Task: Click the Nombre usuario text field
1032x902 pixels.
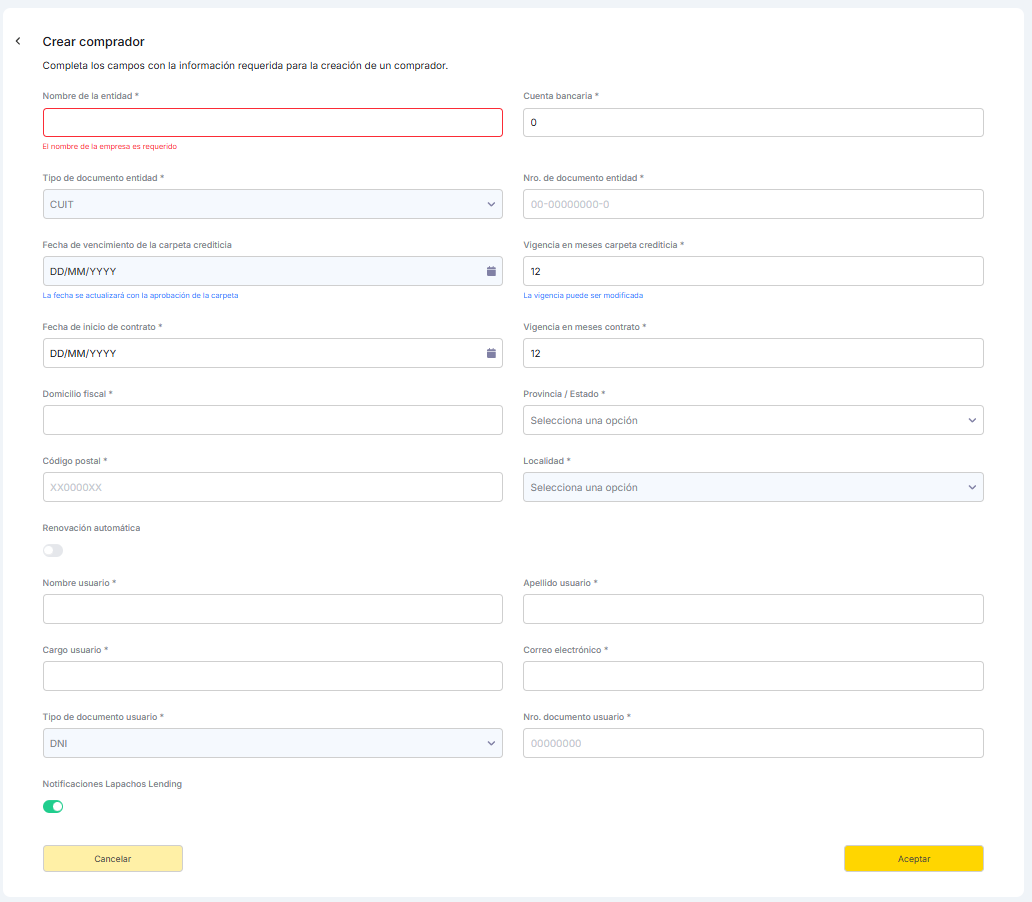Action: coord(272,609)
